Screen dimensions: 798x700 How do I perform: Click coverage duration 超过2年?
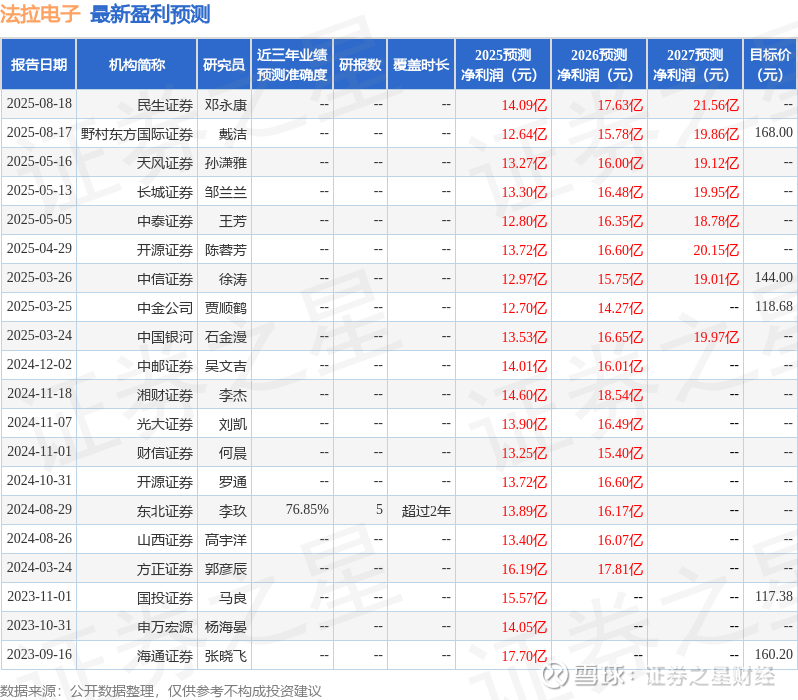click(x=426, y=511)
